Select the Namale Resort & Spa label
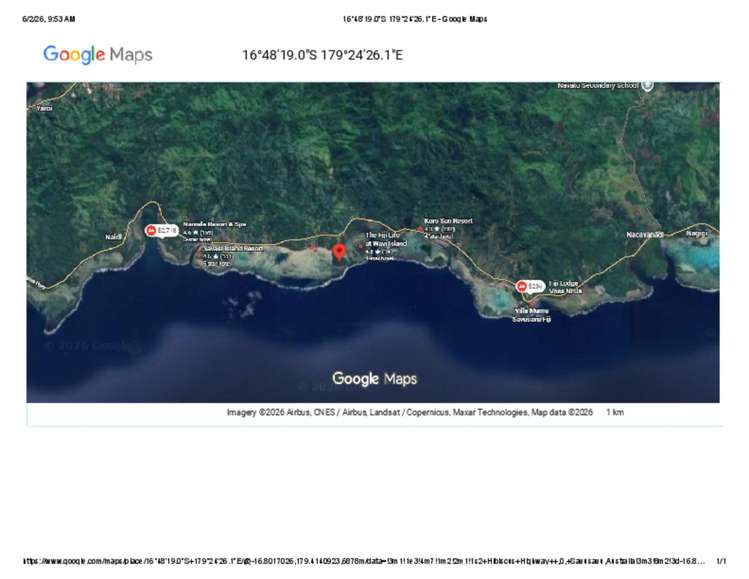This screenshot has height=579, width=749. pos(214,224)
